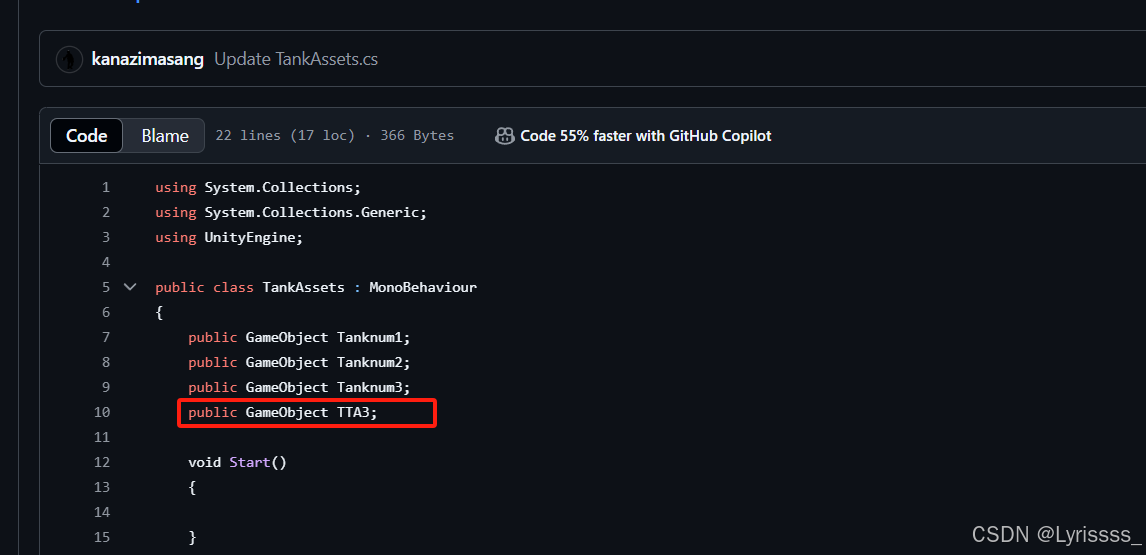
Task: Open the kanazimasang profile link
Action: point(148,59)
